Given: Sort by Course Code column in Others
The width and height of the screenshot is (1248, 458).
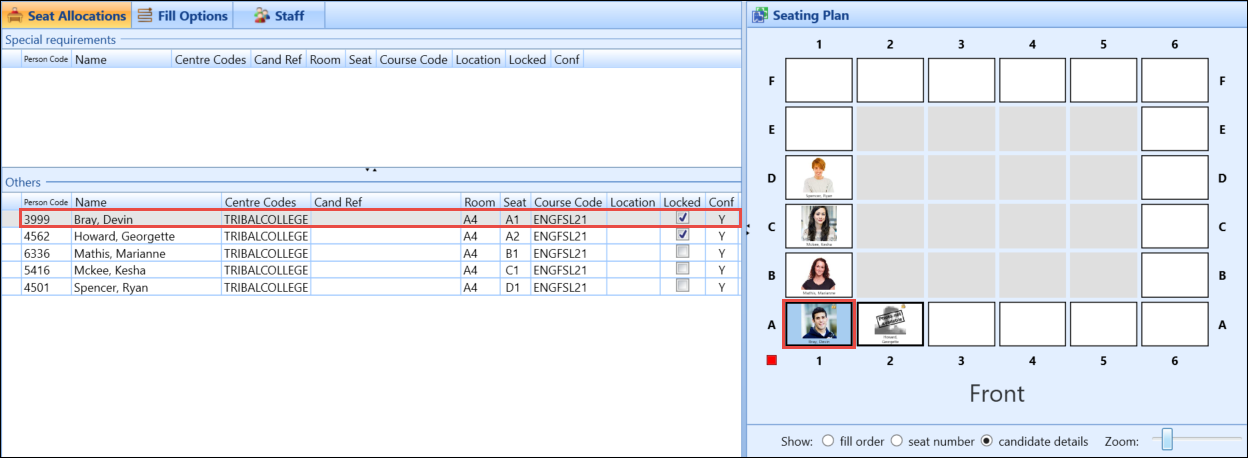Looking at the screenshot, I should tap(567, 202).
